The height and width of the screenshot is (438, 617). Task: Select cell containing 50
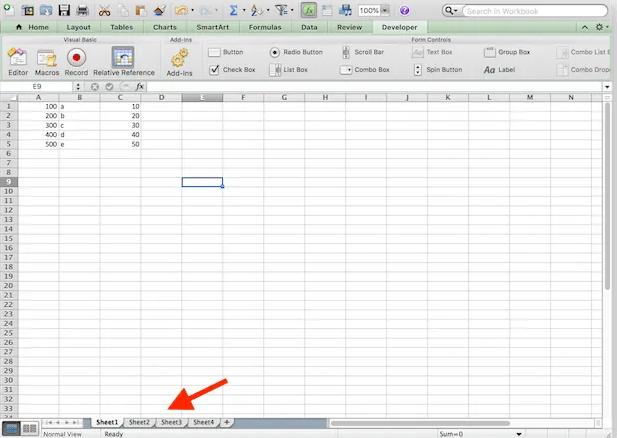click(x=120, y=144)
